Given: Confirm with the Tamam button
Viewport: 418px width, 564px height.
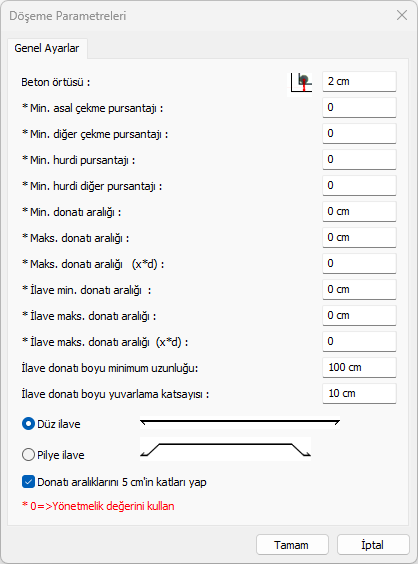Looking at the screenshot, I should [292, 545].
